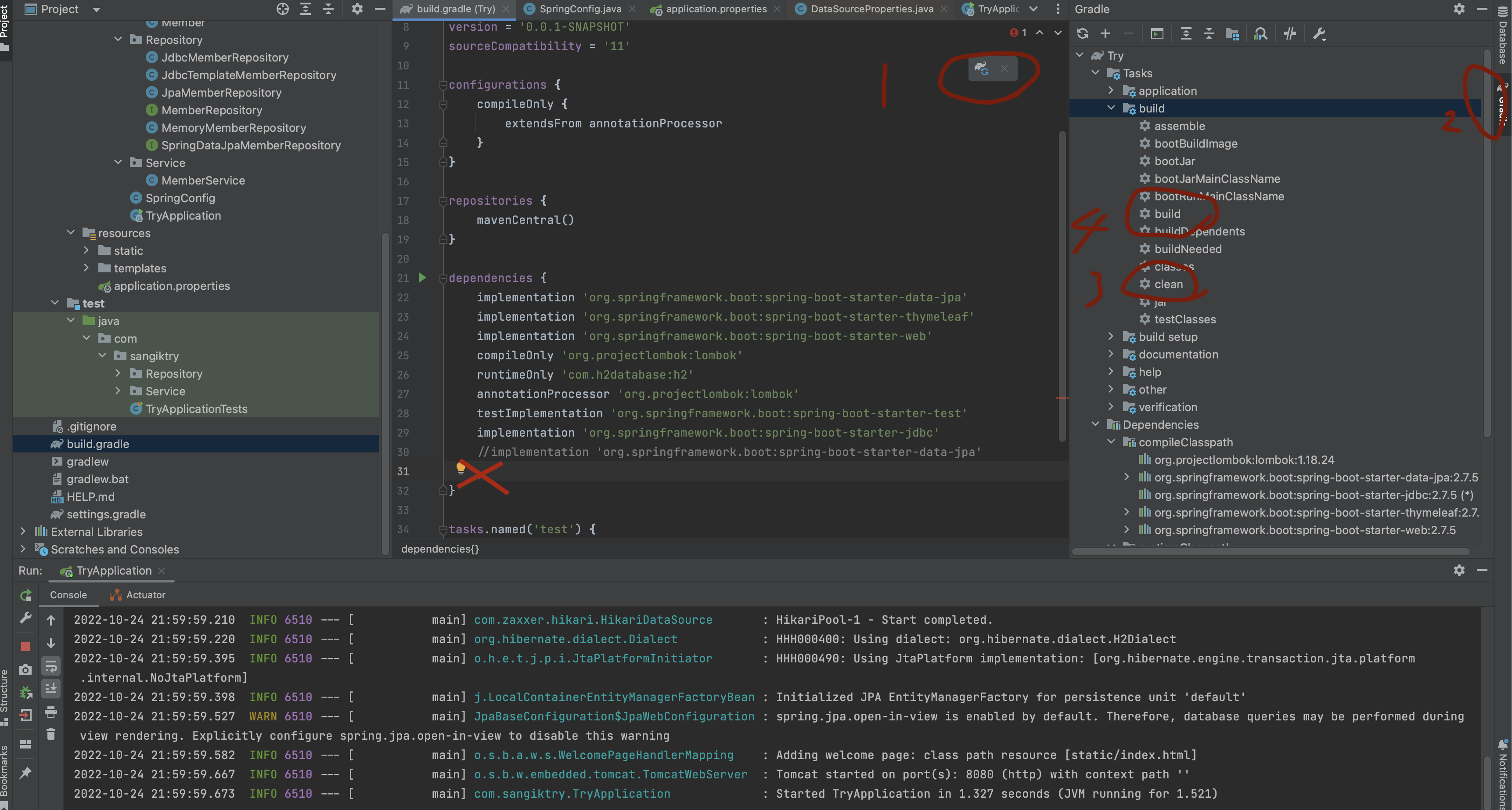Open settings.gradle in Project tree
This screenshot has height=810, width=1512.
[106, 514]
